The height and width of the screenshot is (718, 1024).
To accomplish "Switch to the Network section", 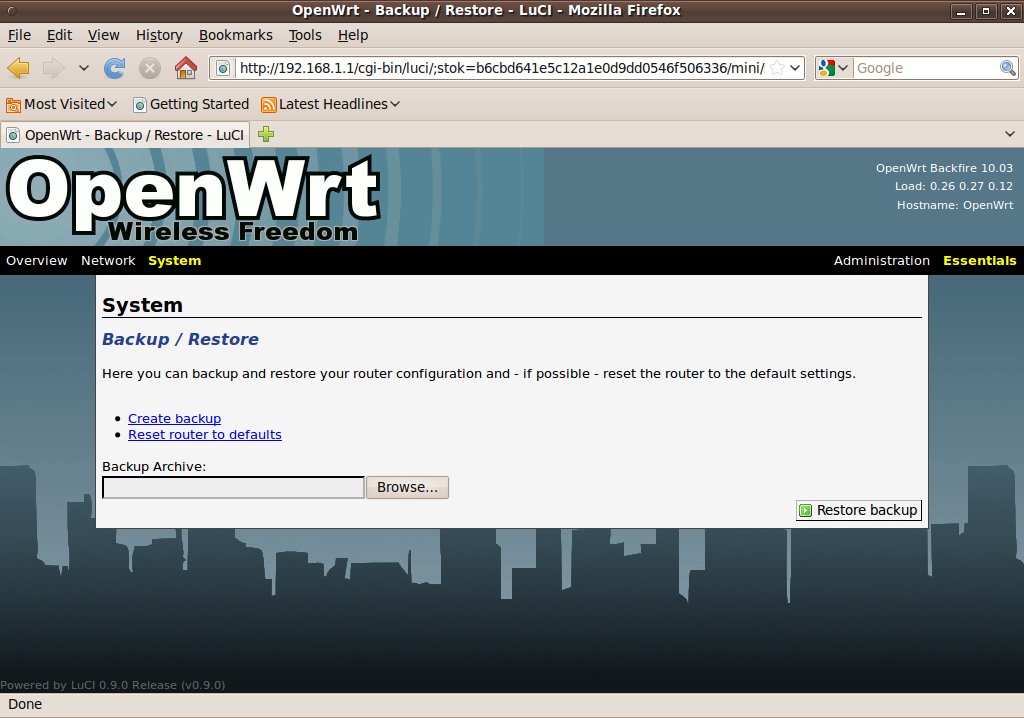I will coord(108,261).
